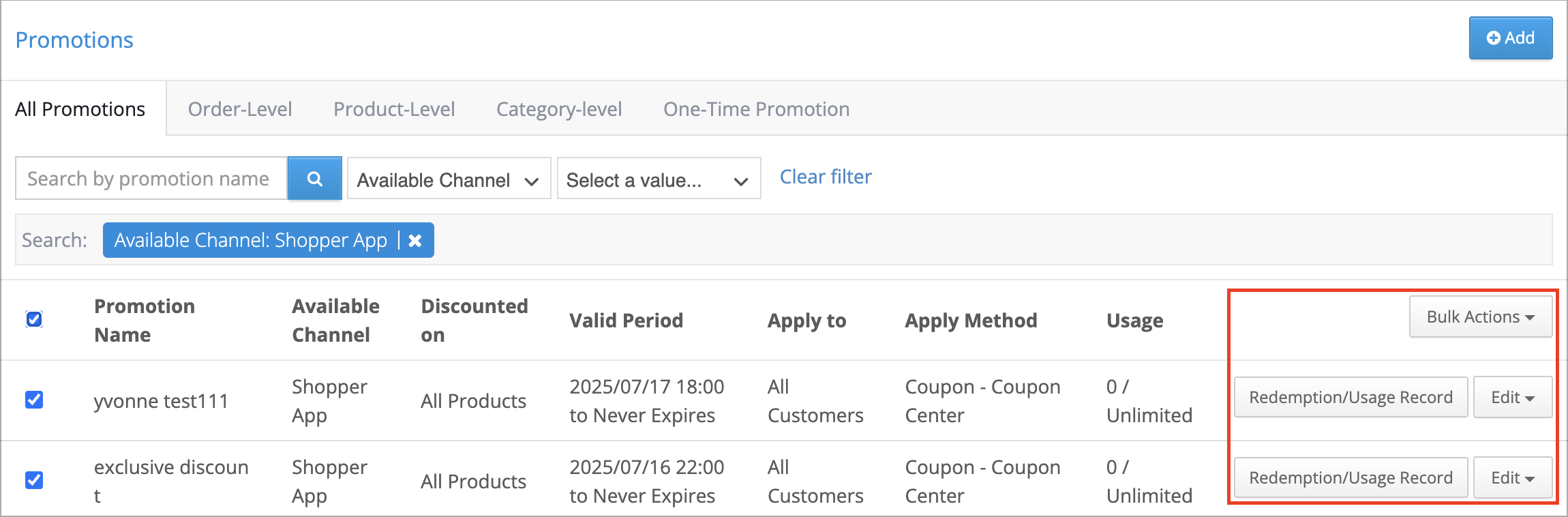Uncheck the yvonne test111 row checkbox
This screenshot has width=1568, height=517.
coord(34,400)
